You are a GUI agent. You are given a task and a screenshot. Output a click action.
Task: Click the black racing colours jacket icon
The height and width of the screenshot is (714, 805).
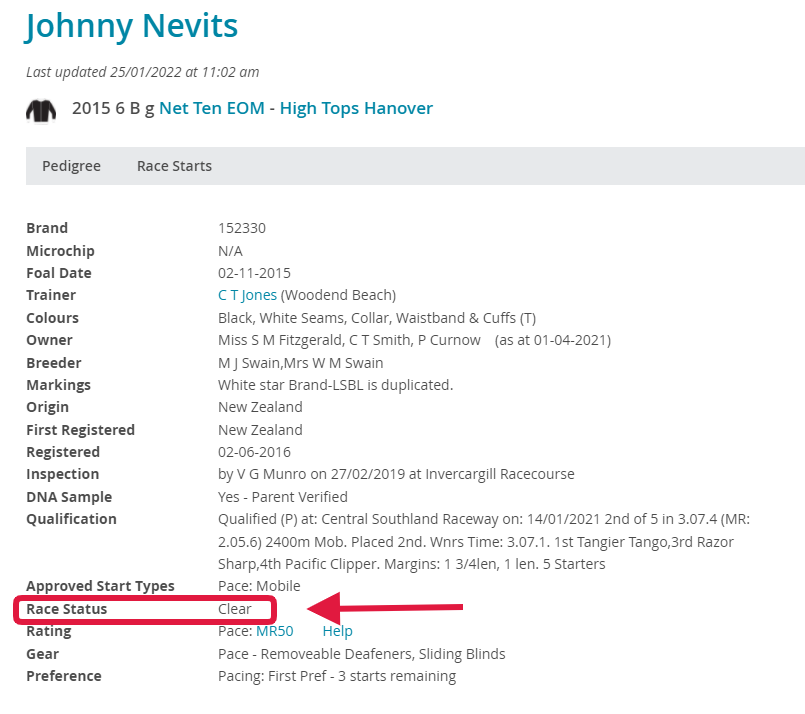click(41, 110)
